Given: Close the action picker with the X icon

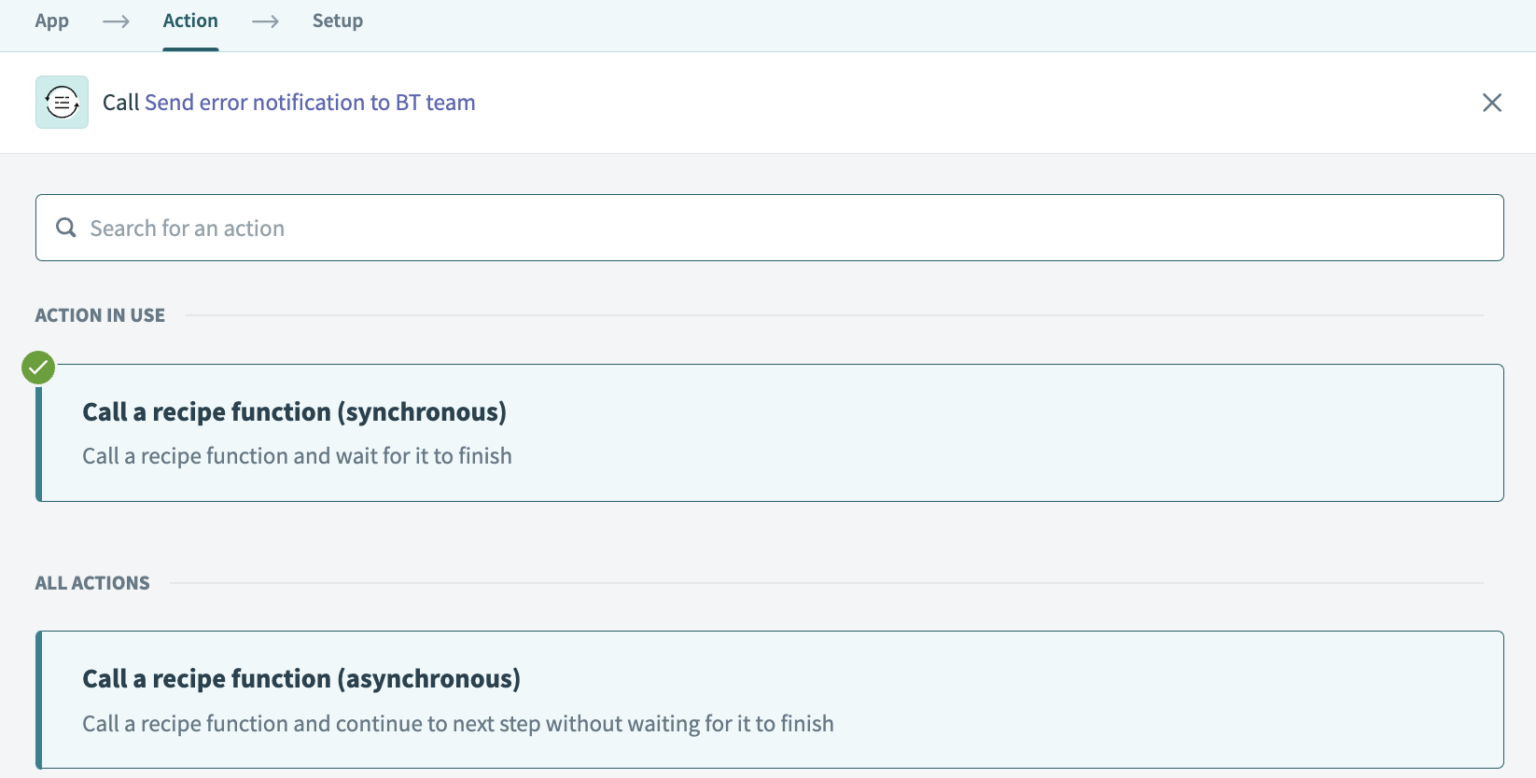Looking at the screenshot, I should coord(1491,102).
